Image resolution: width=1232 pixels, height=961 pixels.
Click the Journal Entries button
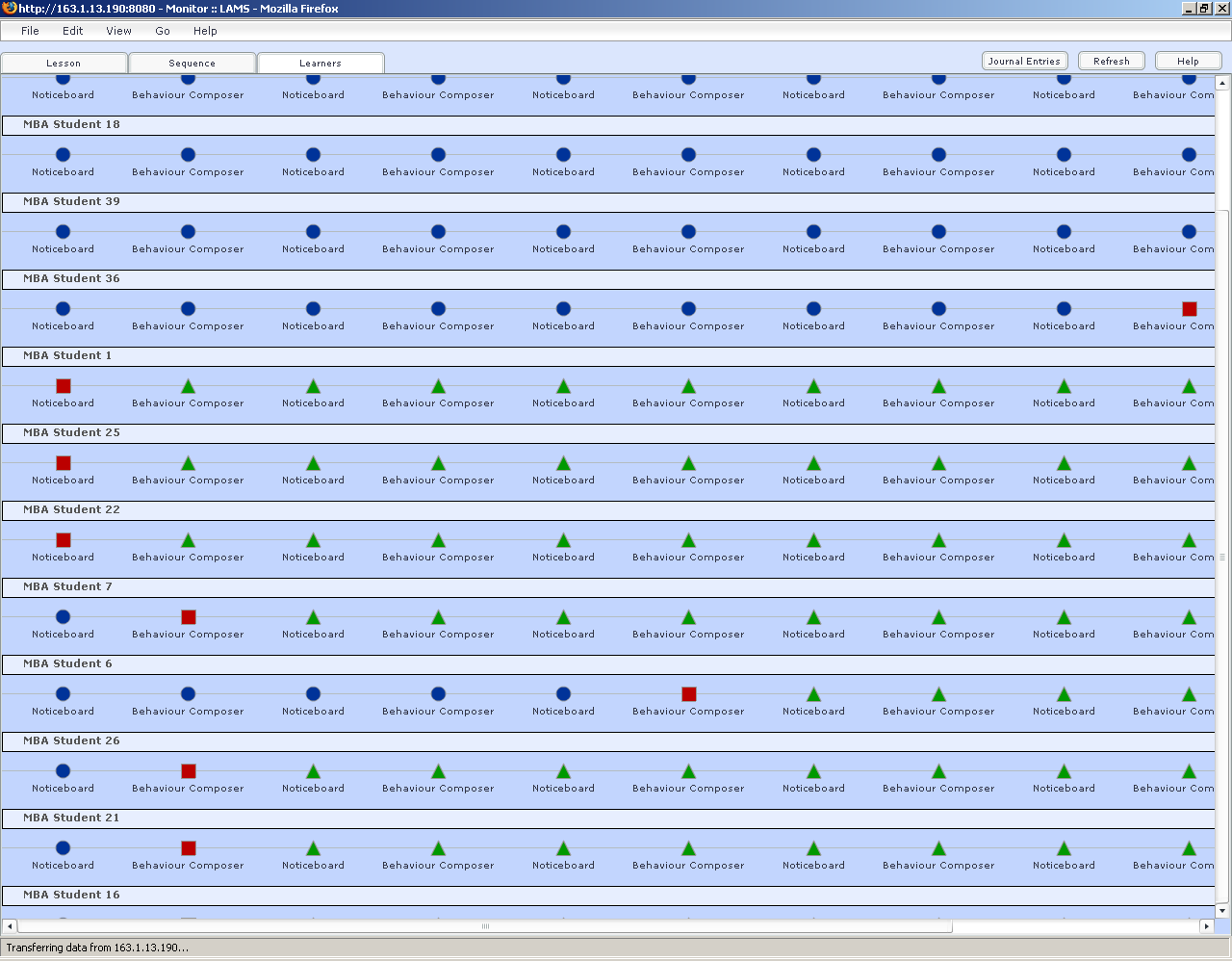pos(1024,61)
